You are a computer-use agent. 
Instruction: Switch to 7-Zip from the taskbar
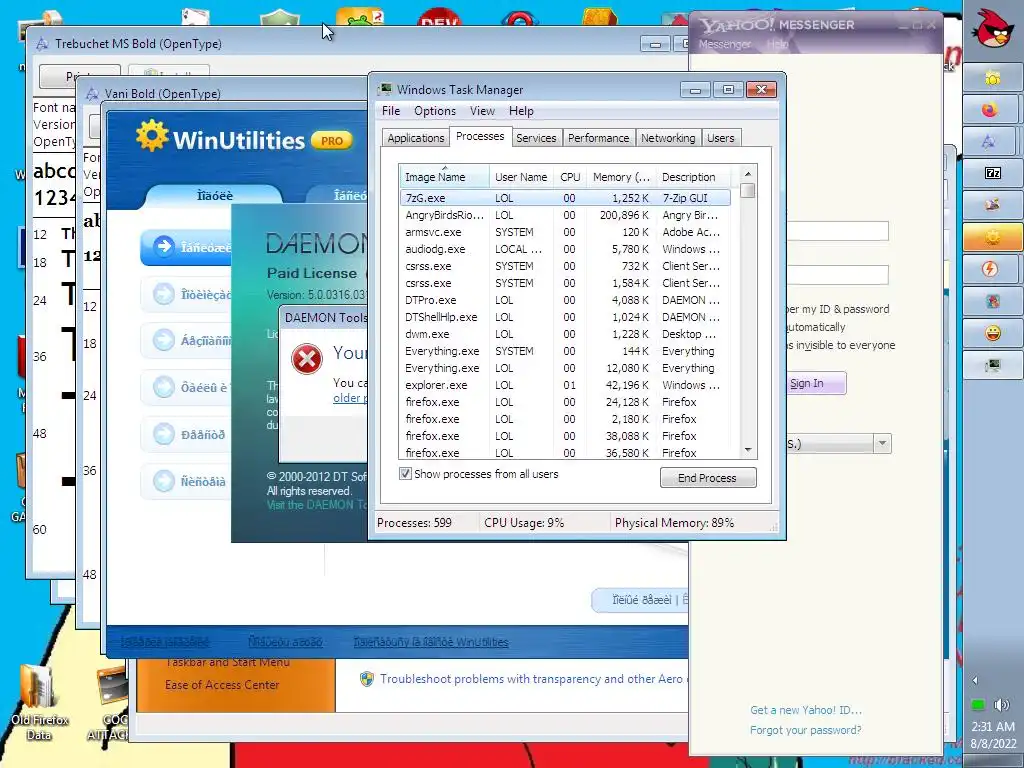[x=992, y=173]
